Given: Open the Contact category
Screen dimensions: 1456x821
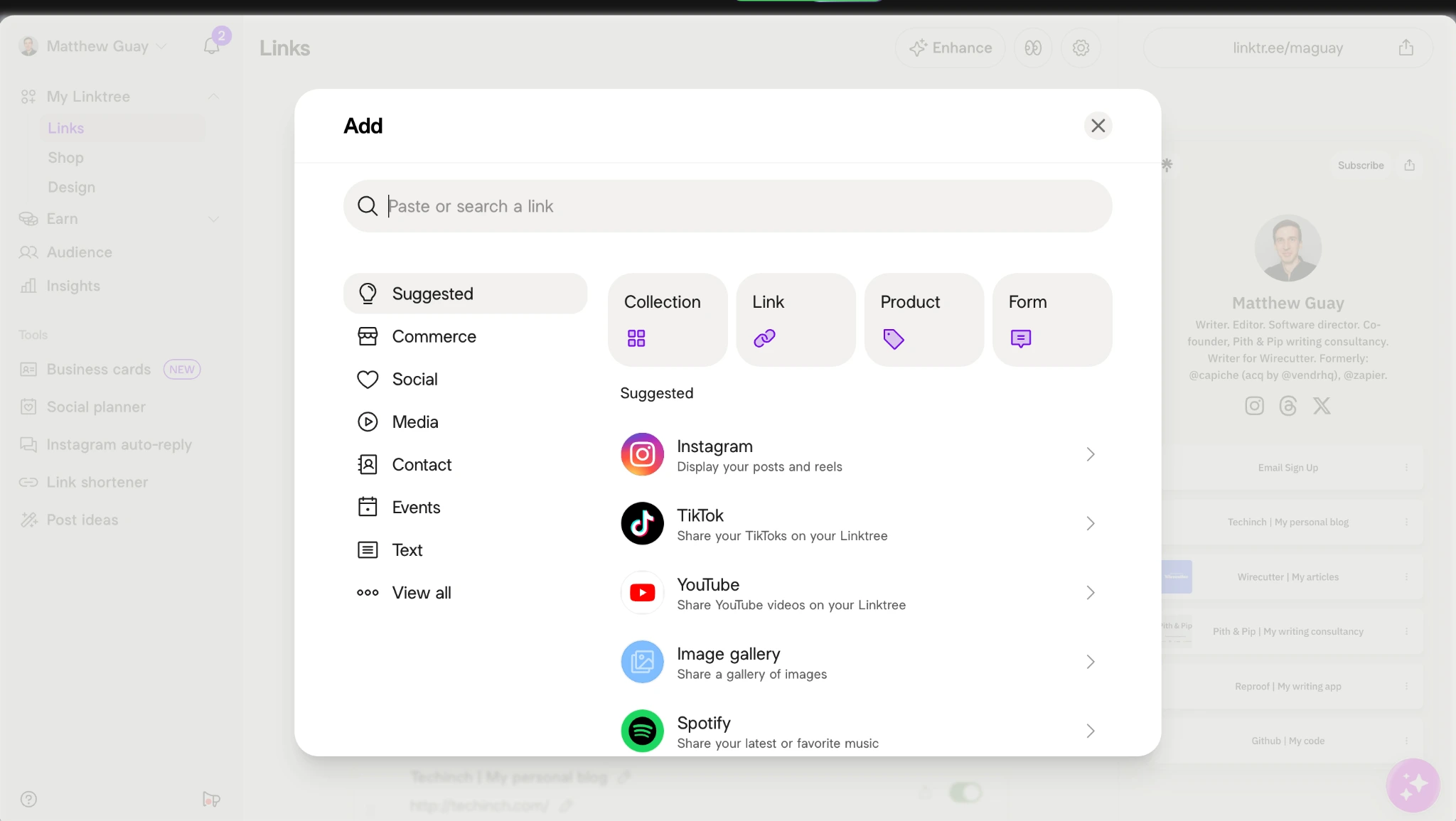Looking at the screenshot, I should point(465,464).
